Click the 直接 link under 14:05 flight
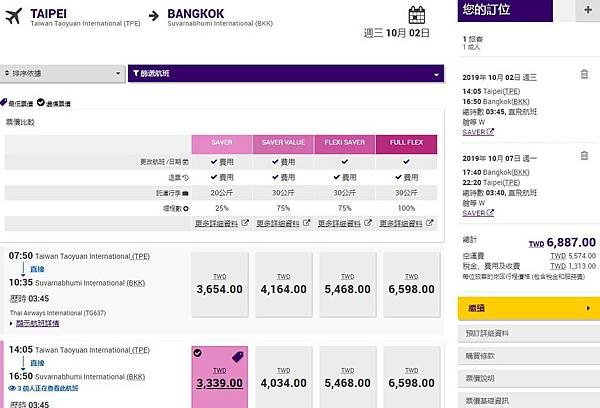Image resolution: width=600 pixels, height=408 pixels. tap(37, 363)
